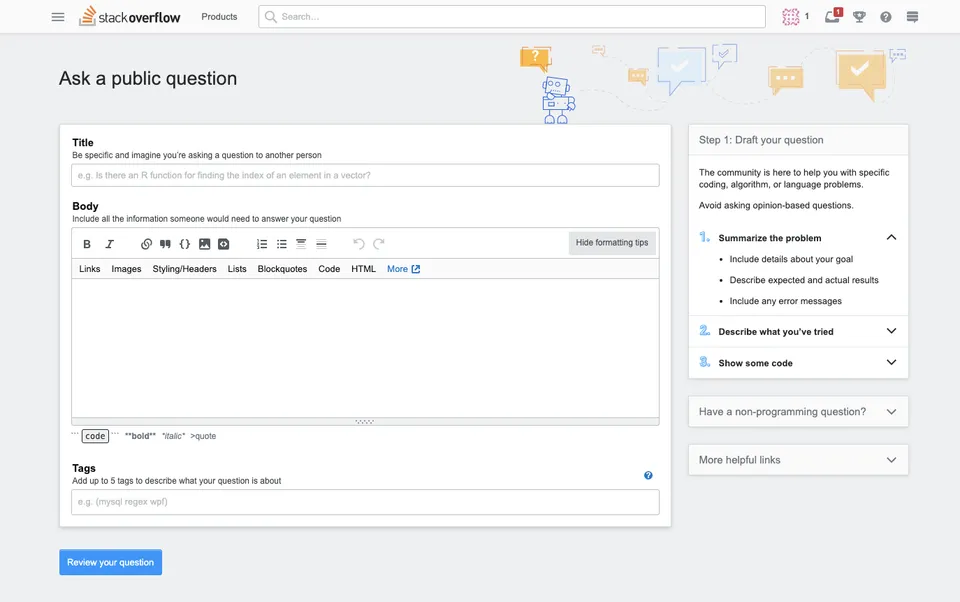The image size is (960, 602).
Task: Insert a blockquote via quote icon
Action: pyautogui.click(x=165, y=244)
